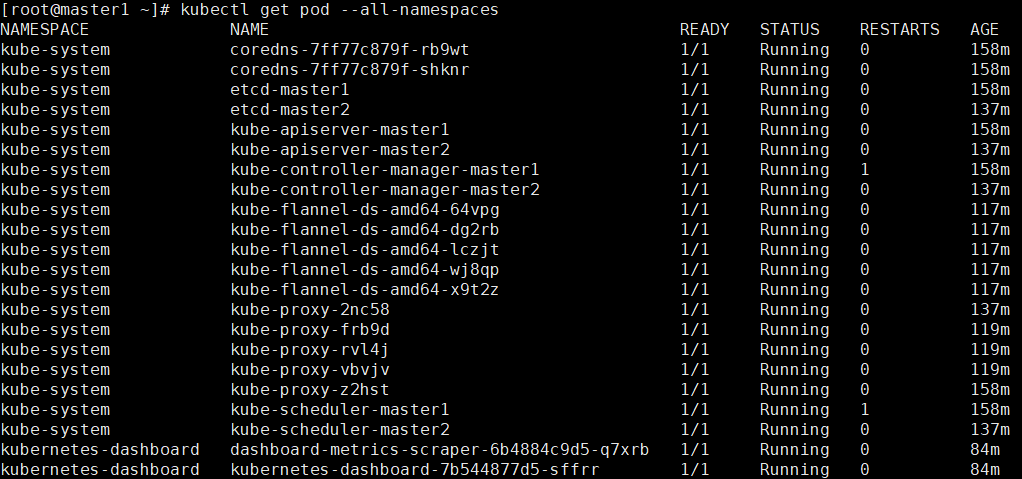
Task: Click the RESTARTS column header
Action: click(x=899, y=29)
